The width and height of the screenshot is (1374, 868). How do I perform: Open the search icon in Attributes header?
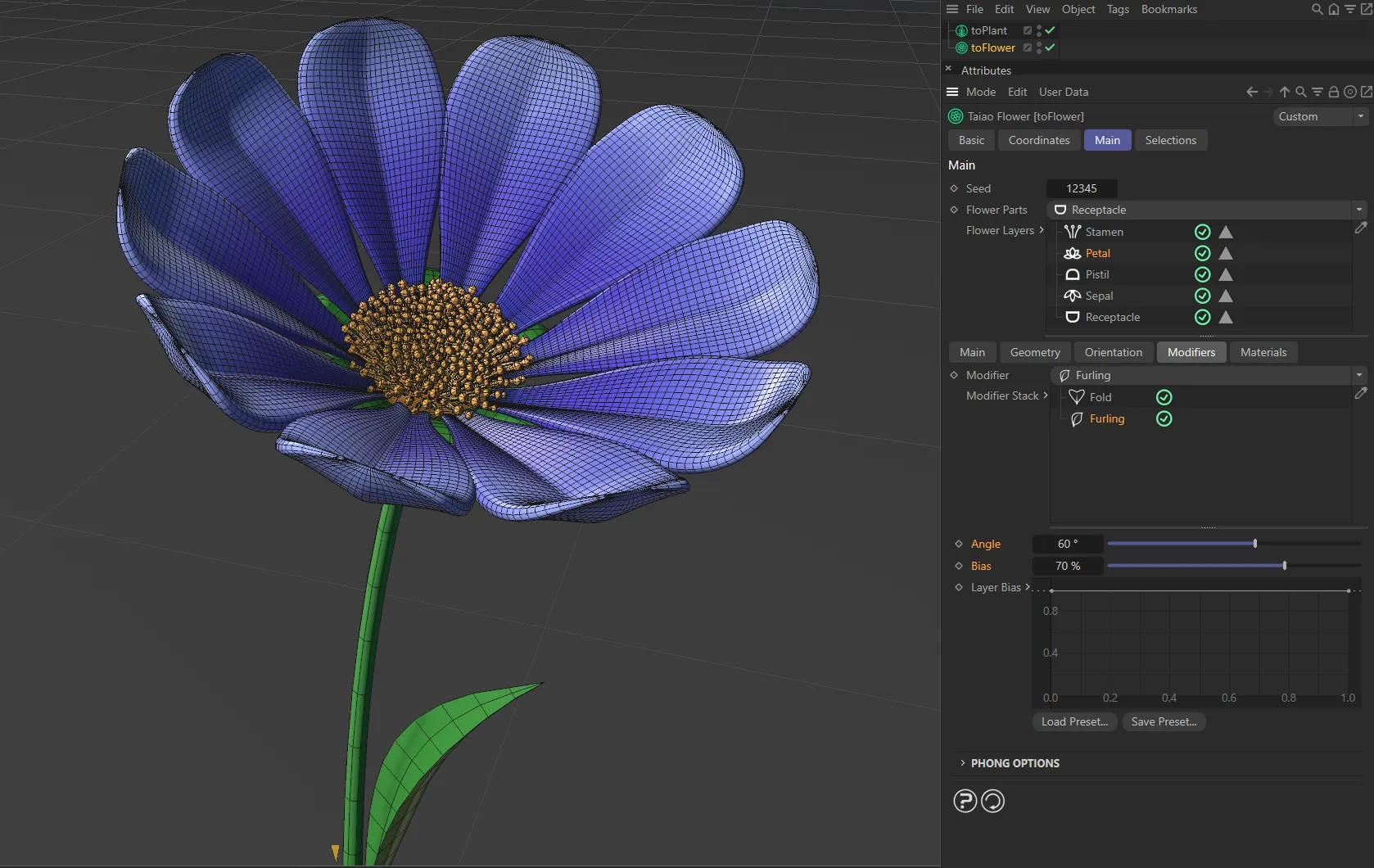click(x=1300, y=92)
